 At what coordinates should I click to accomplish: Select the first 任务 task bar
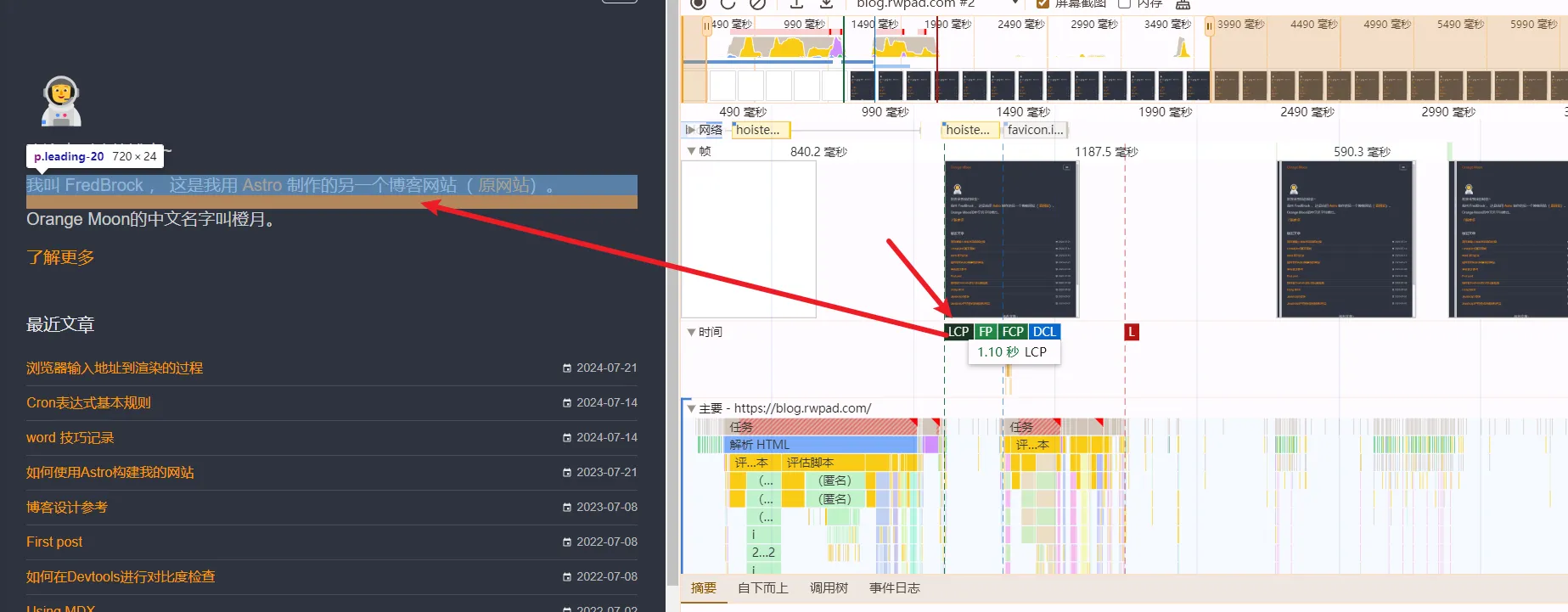(820, 427)
